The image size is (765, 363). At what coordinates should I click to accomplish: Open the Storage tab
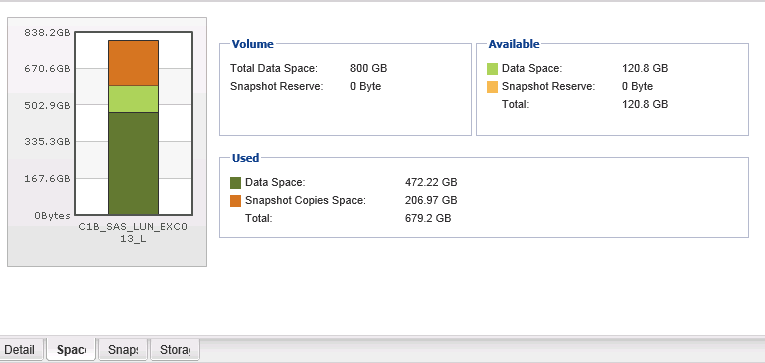[x=175, y=349]
